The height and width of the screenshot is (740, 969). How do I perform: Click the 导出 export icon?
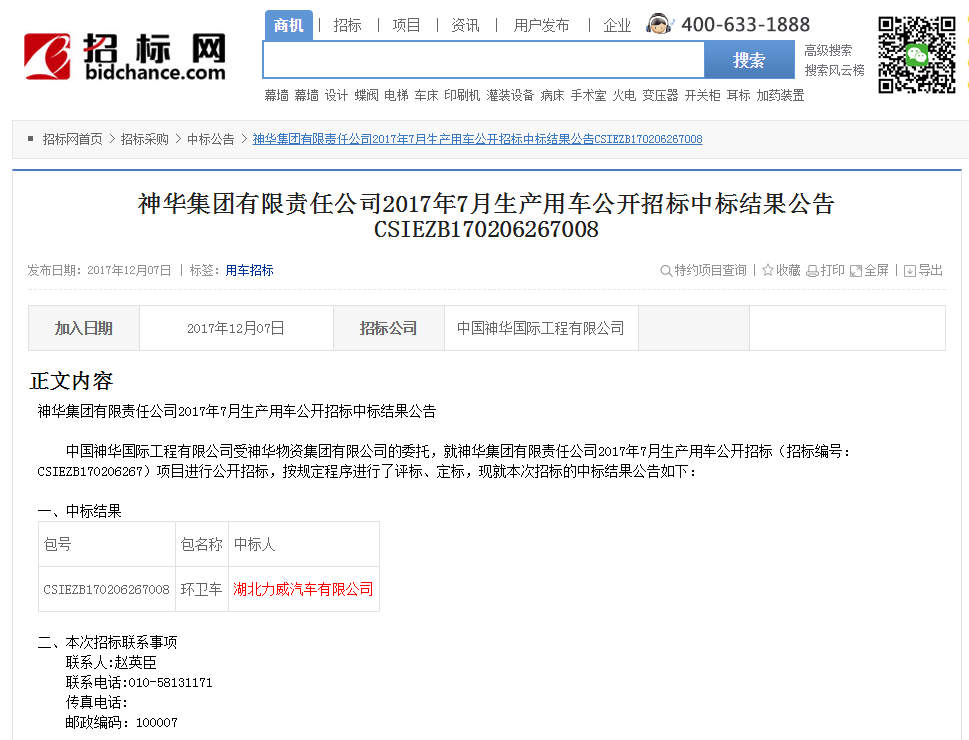910,271
